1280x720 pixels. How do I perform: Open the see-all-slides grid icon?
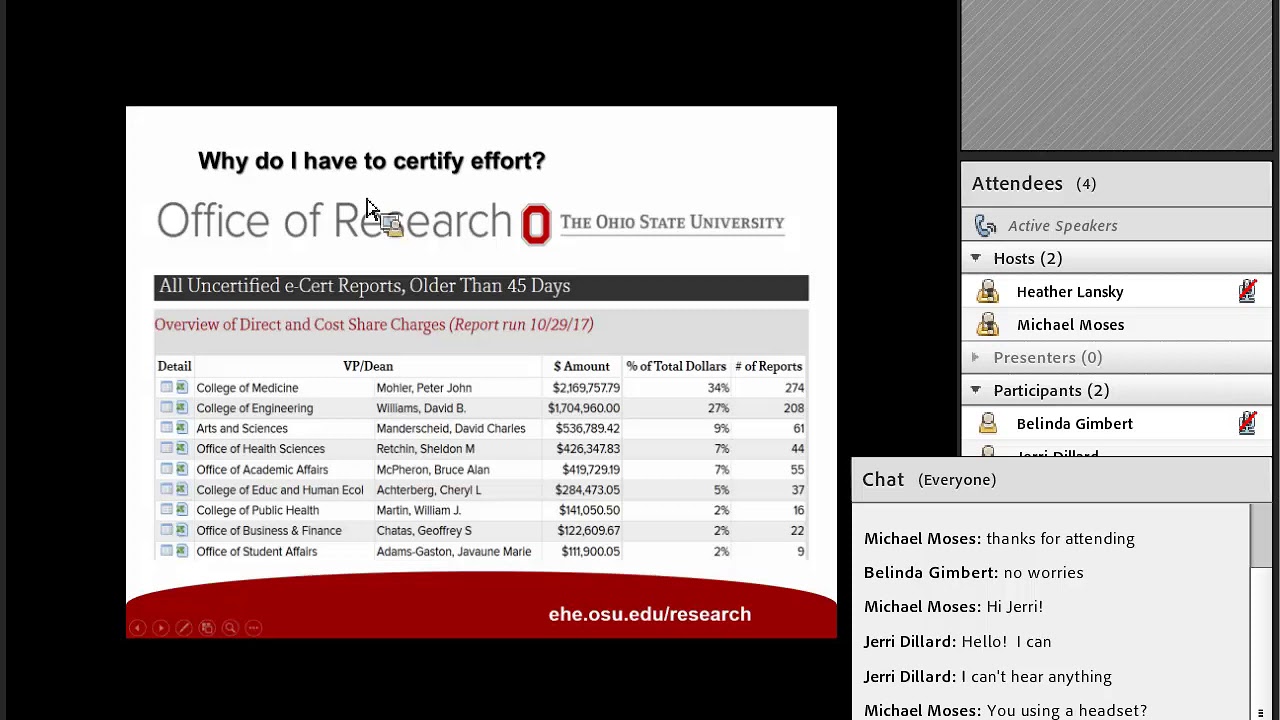coord(207,628)
